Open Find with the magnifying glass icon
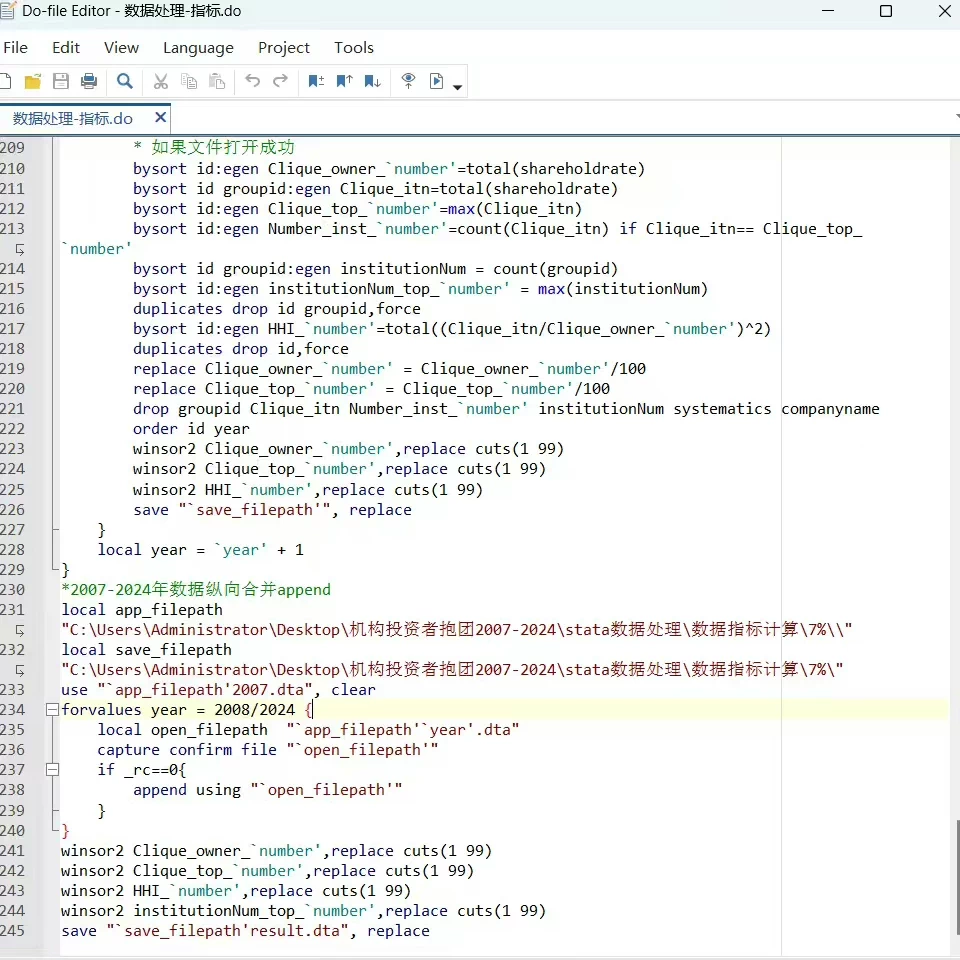Screen dimensions: 960x960 click(x=125, y=81)
